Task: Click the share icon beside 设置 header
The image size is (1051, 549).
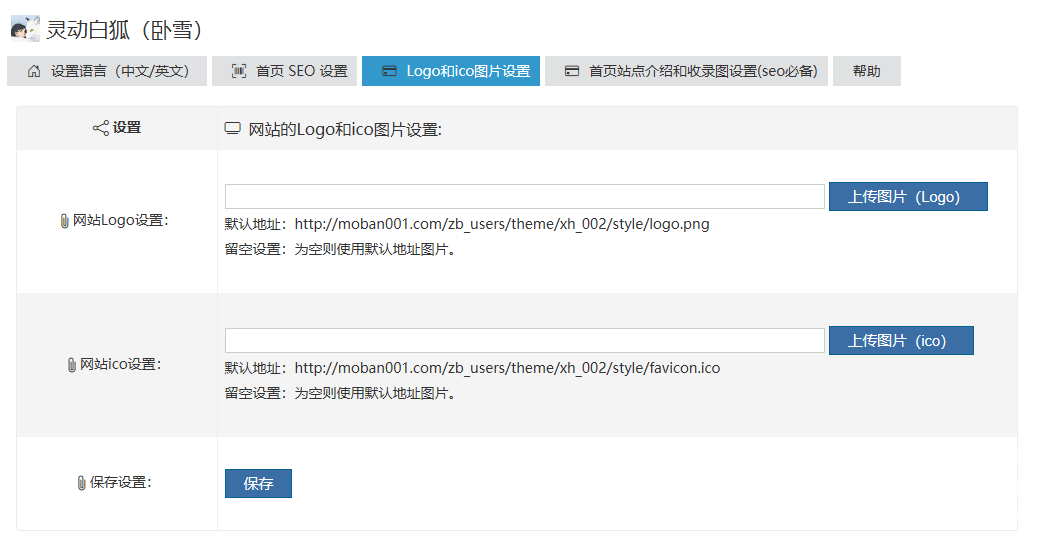Action: (x=100, y=128)
